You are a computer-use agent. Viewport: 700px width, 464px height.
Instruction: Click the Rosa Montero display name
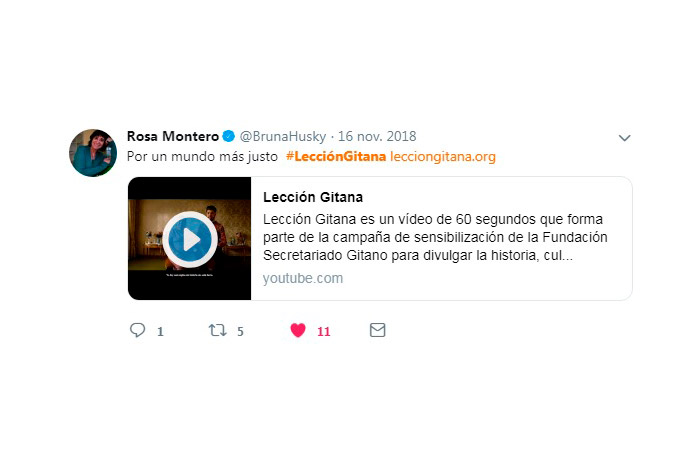pyautogui.click(x=173, y=136)
